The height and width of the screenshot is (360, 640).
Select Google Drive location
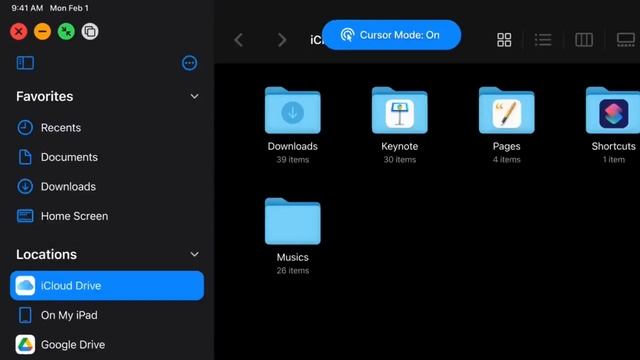tap(107, 344)
